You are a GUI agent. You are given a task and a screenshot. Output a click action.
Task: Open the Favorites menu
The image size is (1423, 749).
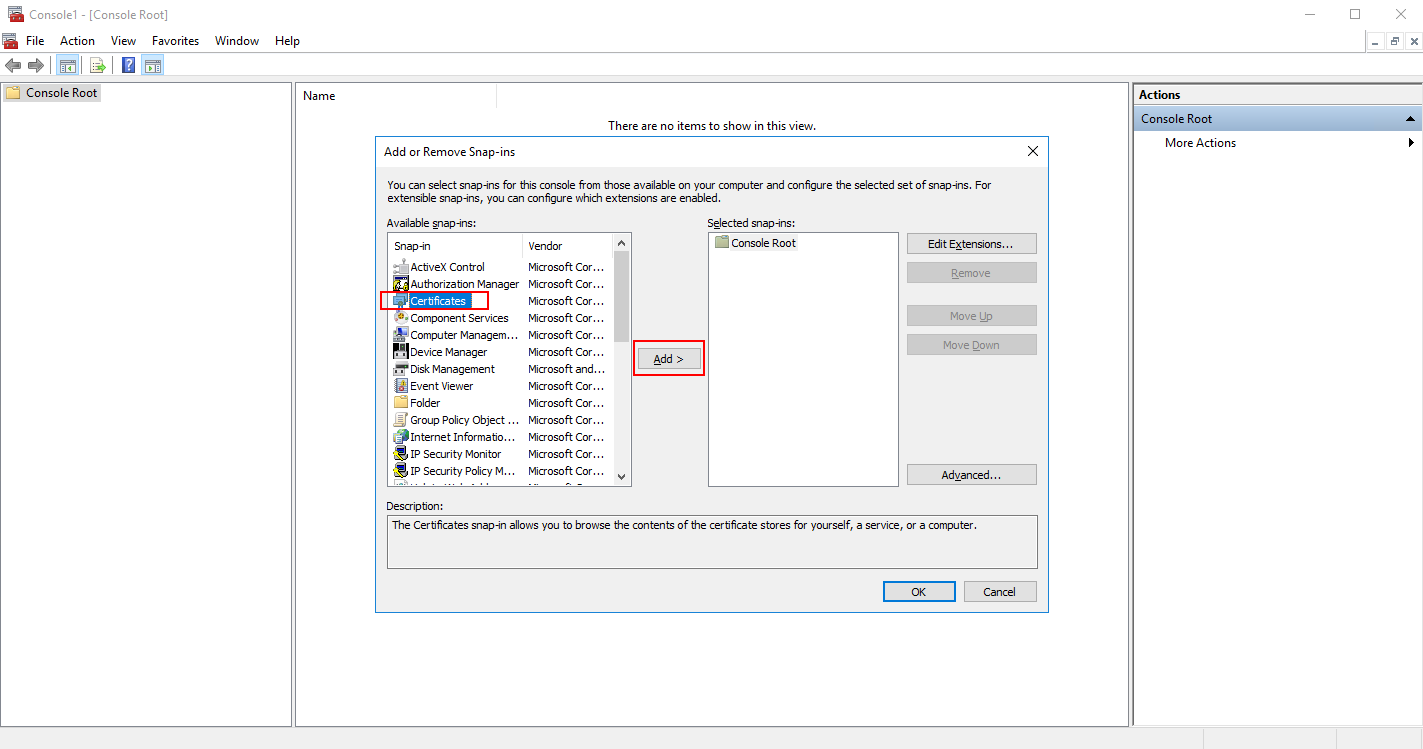point(175,40)
